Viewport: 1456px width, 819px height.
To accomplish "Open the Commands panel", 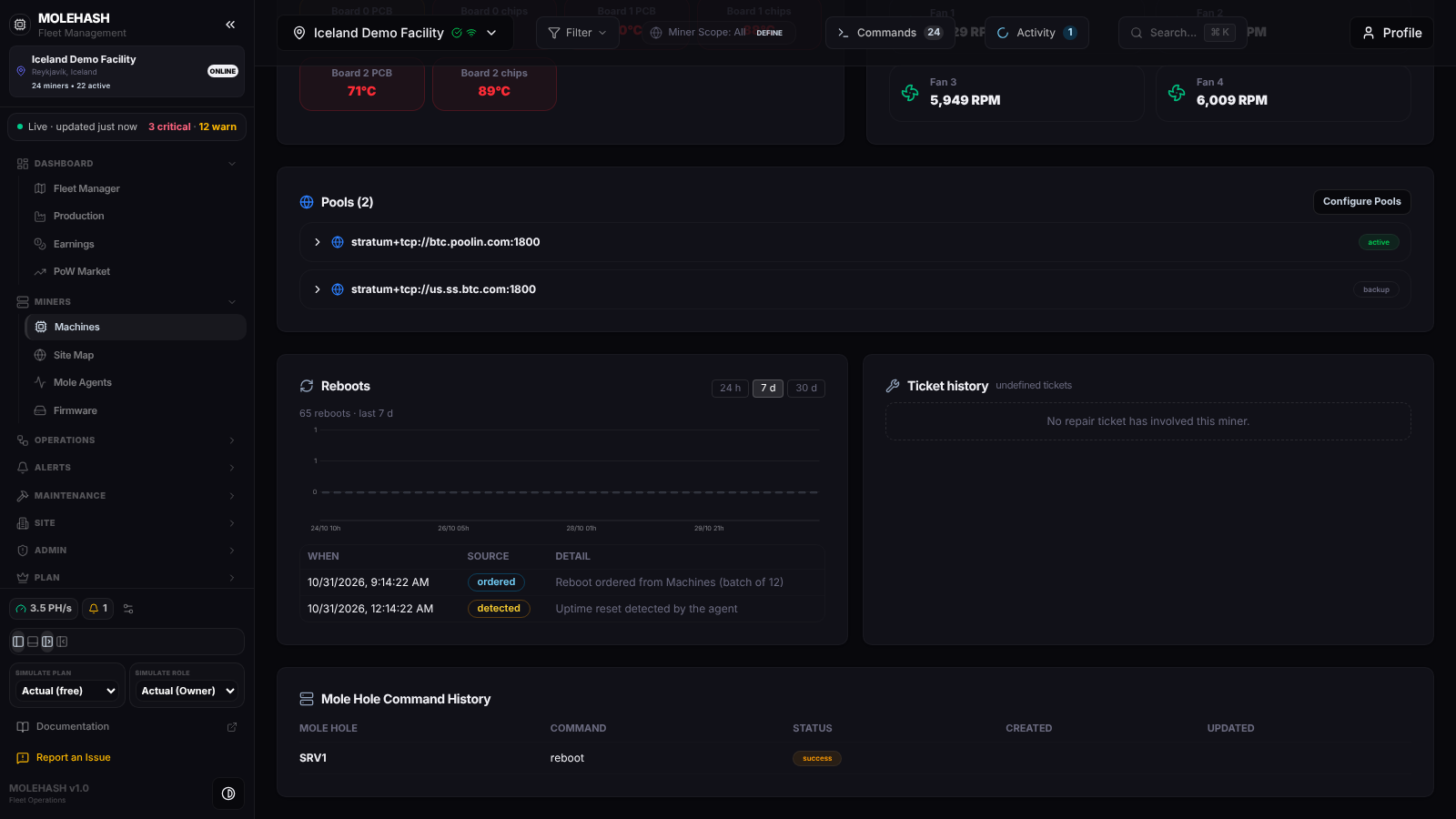I will [890, 33].
